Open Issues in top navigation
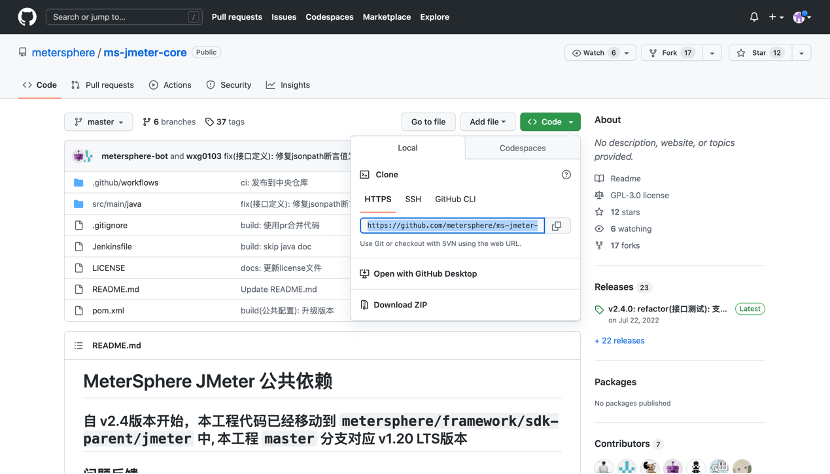 (x=284, y=17)
